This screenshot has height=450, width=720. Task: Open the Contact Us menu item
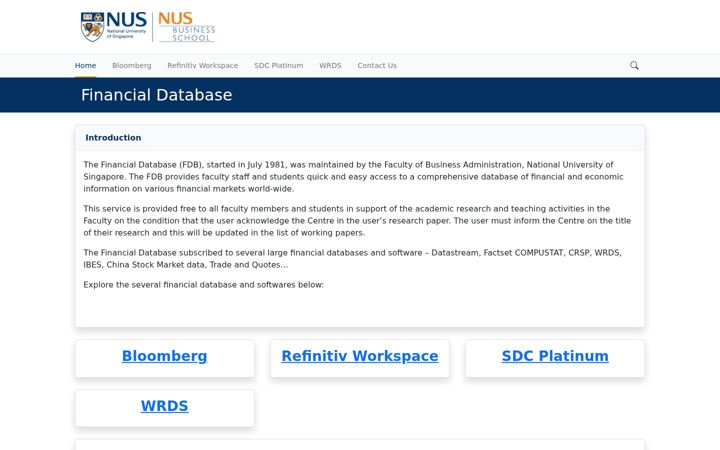[x=377, y=66]
